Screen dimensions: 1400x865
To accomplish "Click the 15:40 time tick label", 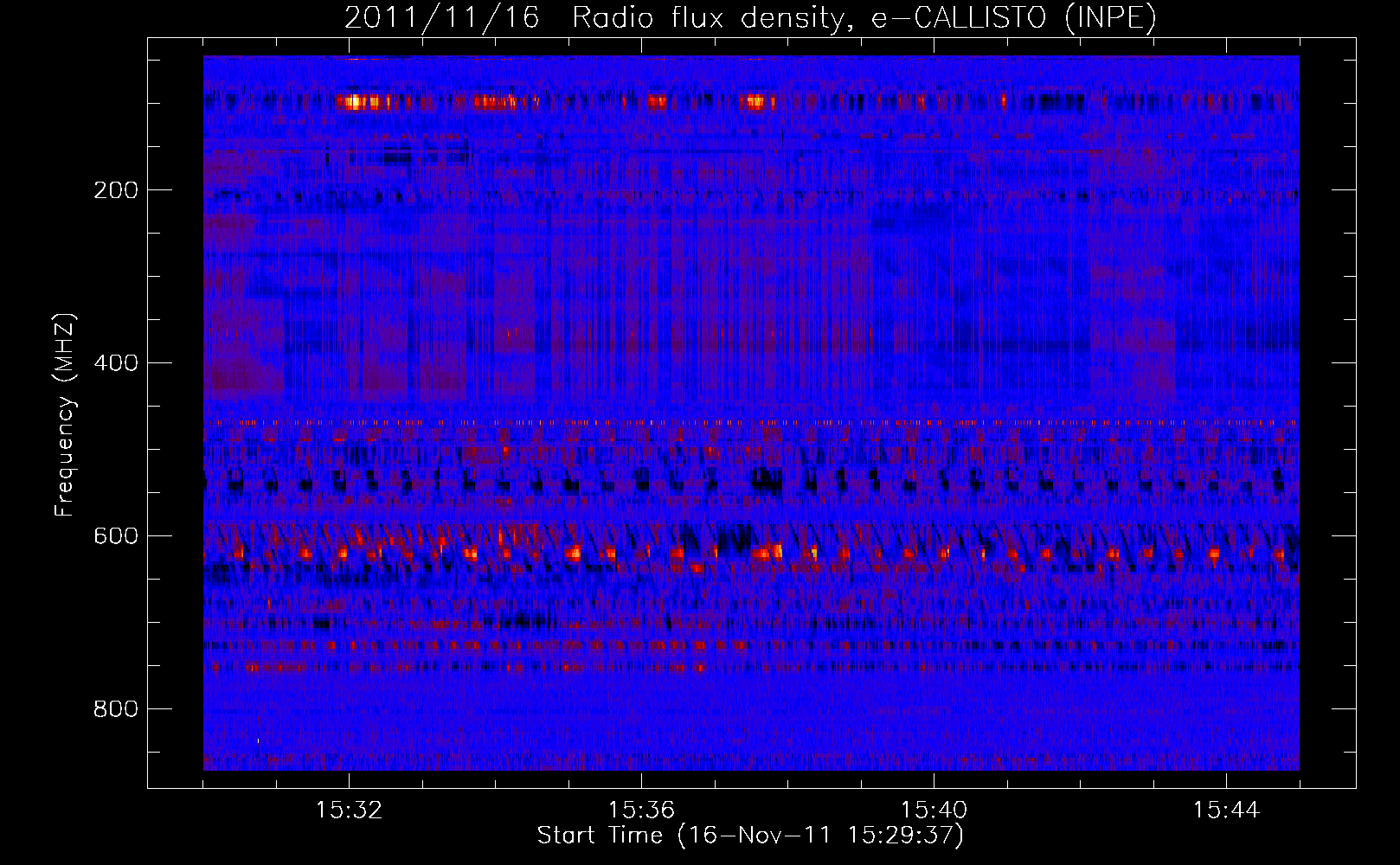I will click(x=934, y=811).
